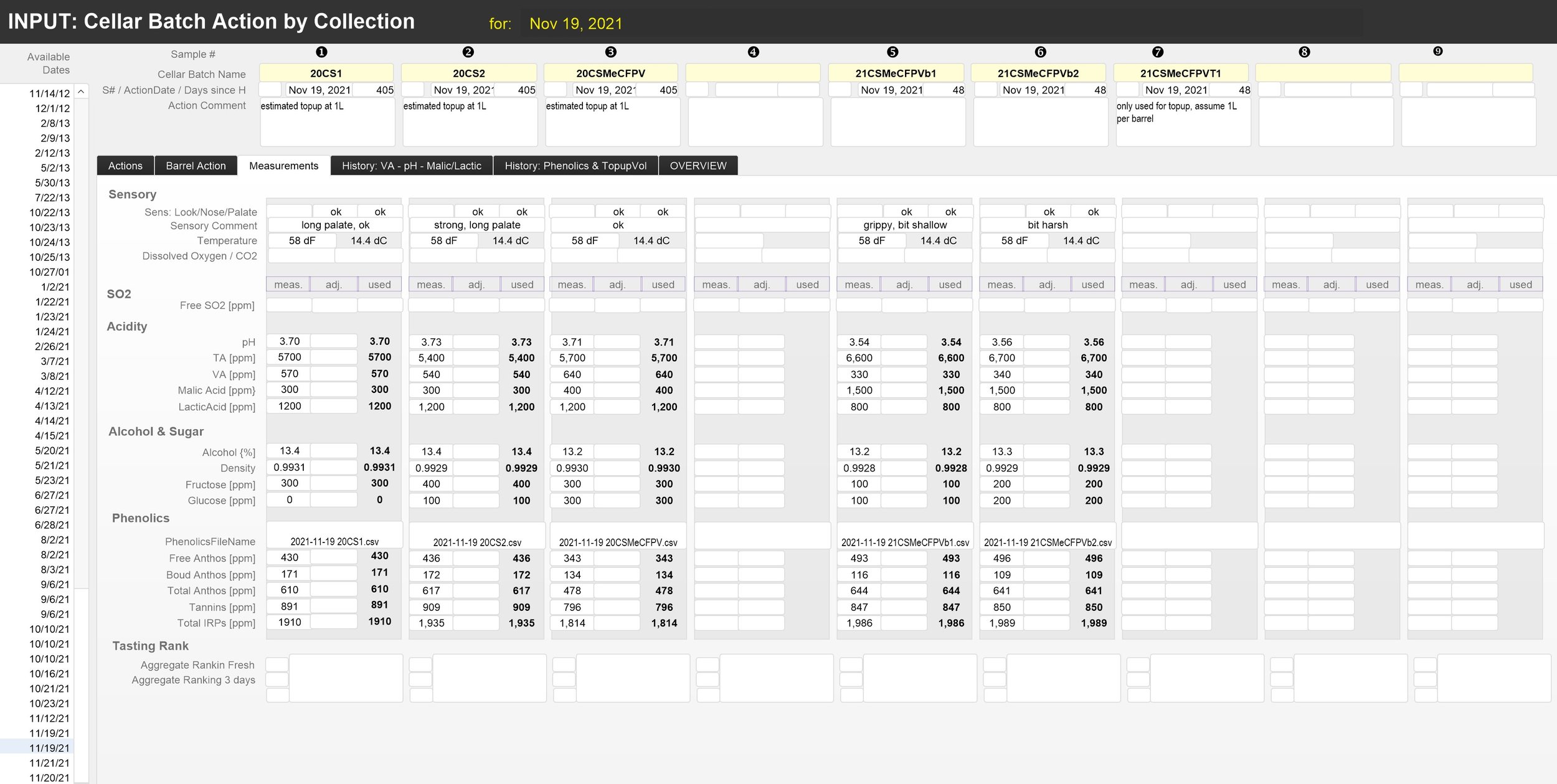Image resolution: width=1557 pixels, height=784 pixels.
Task: Select date 8/3/21 in Available Dates
Action: [55, 569]
